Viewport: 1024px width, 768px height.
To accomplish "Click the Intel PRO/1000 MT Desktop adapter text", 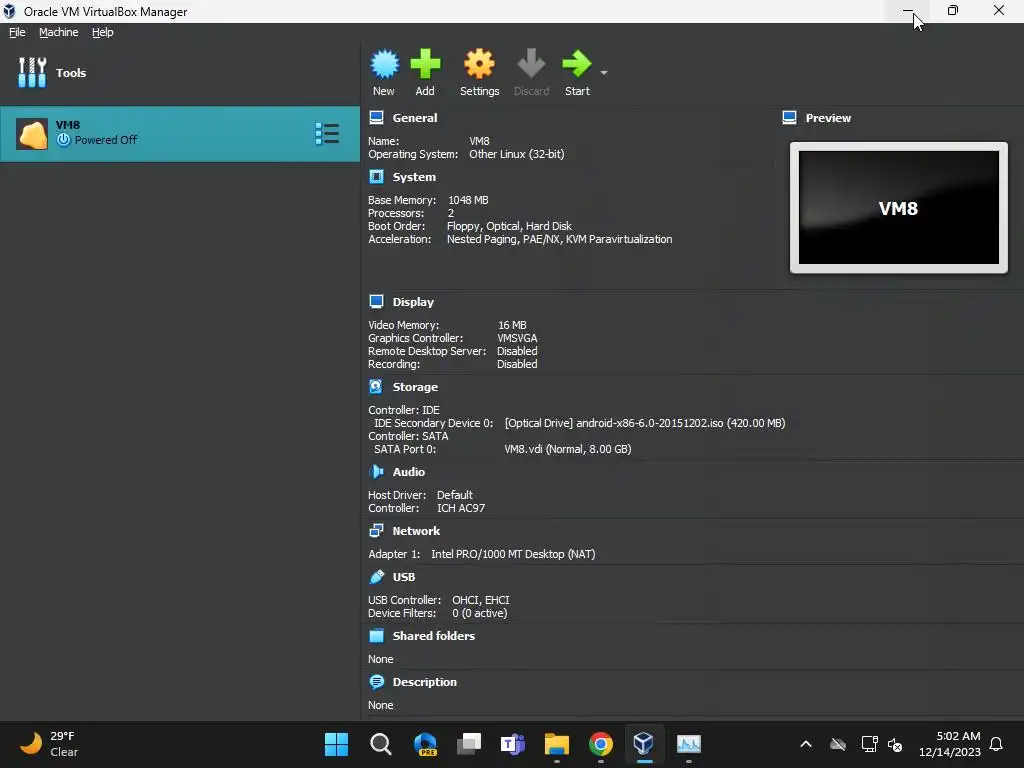I will click(x=513, y=554).
